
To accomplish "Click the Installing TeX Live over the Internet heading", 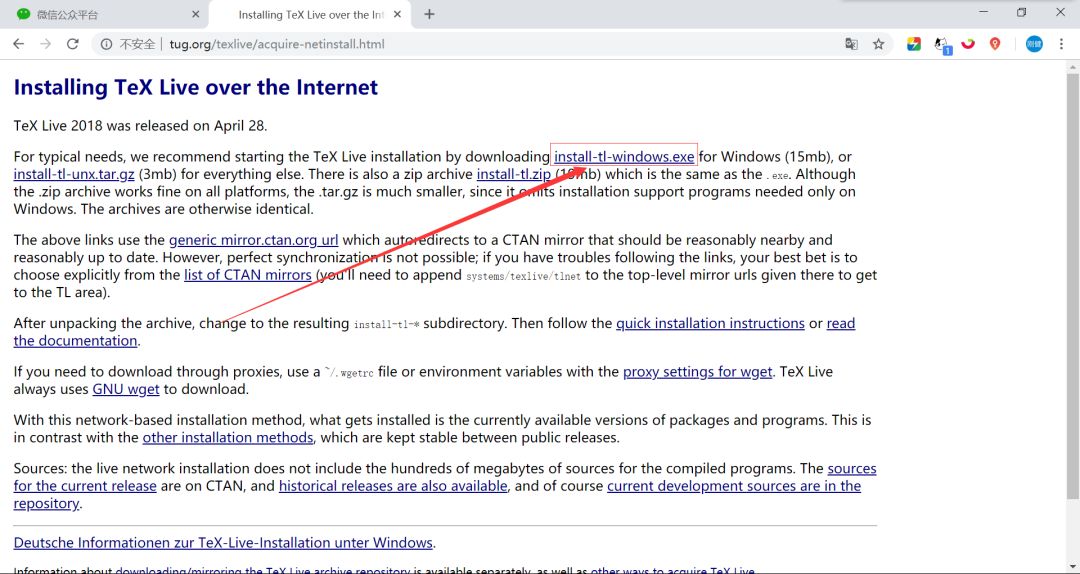I will tap(196, 88).
